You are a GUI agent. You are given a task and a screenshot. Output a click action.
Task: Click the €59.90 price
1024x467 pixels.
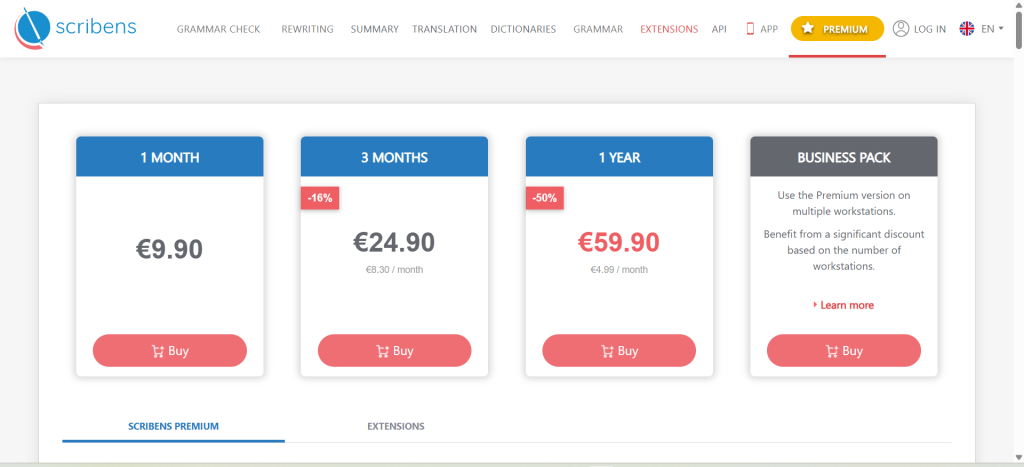tap(619, 242)
